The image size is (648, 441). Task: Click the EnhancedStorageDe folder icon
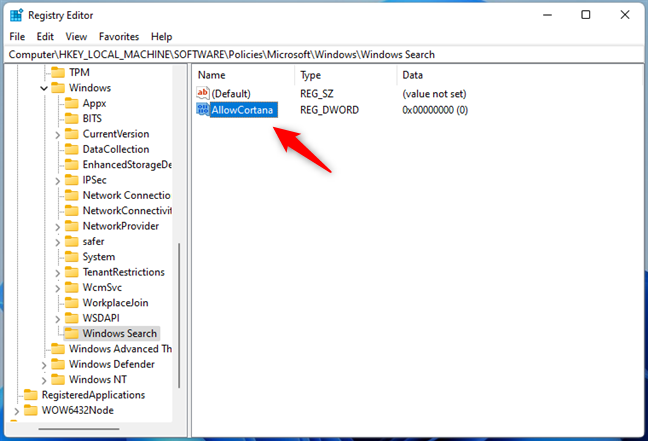pyautogui.click(x=71, y=164)
